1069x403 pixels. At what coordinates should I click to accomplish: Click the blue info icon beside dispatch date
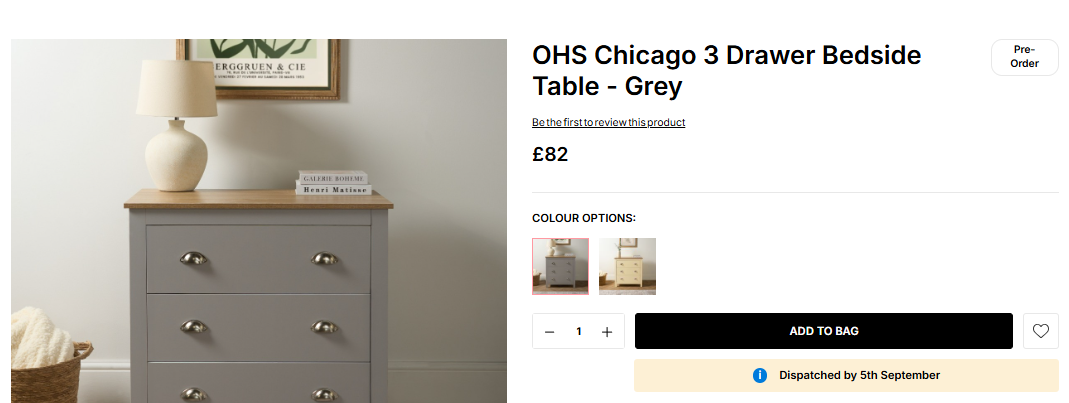coord(759,375)
